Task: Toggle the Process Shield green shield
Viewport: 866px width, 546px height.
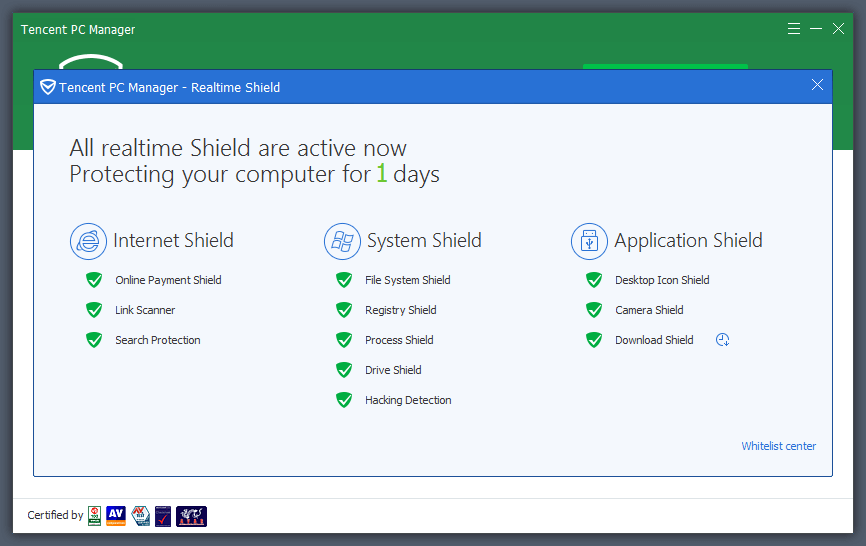Action: [344, 340]
